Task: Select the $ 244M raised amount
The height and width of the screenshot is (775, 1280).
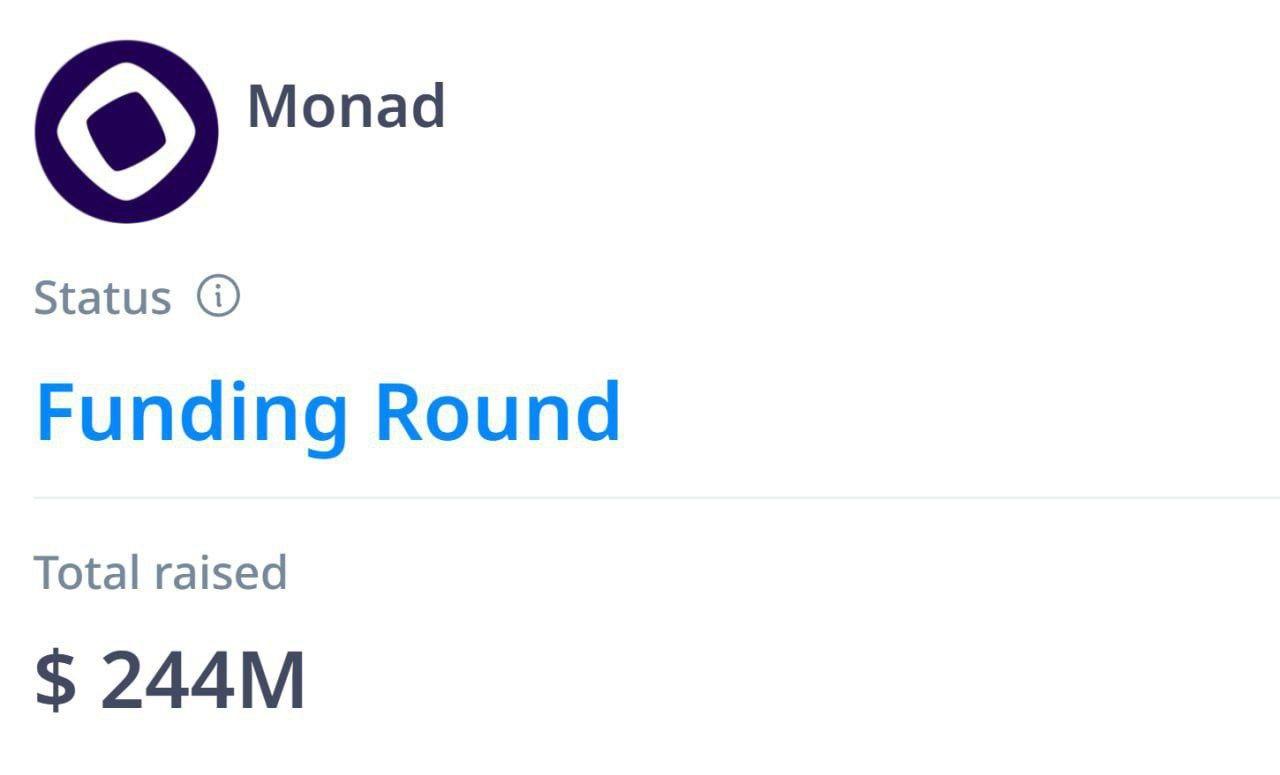Action: click(170, 680)
